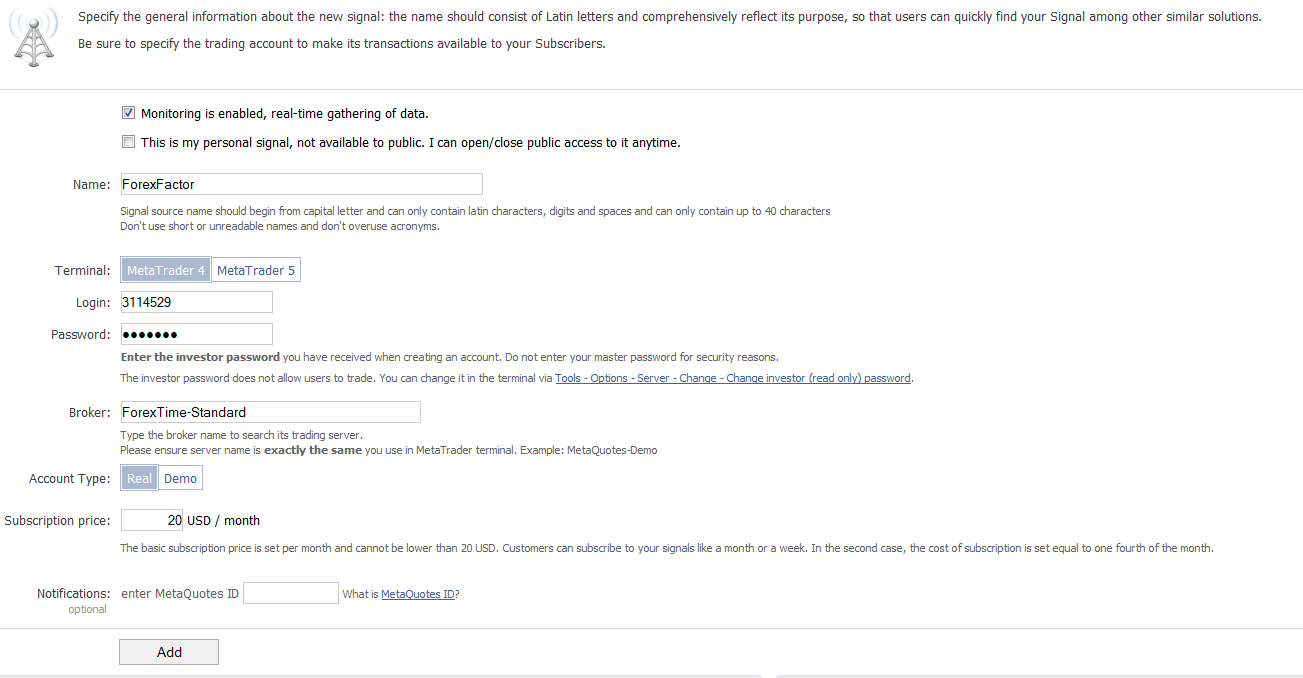Choose Demo account type
1303x678 pixels.
(x=181, y=478)
